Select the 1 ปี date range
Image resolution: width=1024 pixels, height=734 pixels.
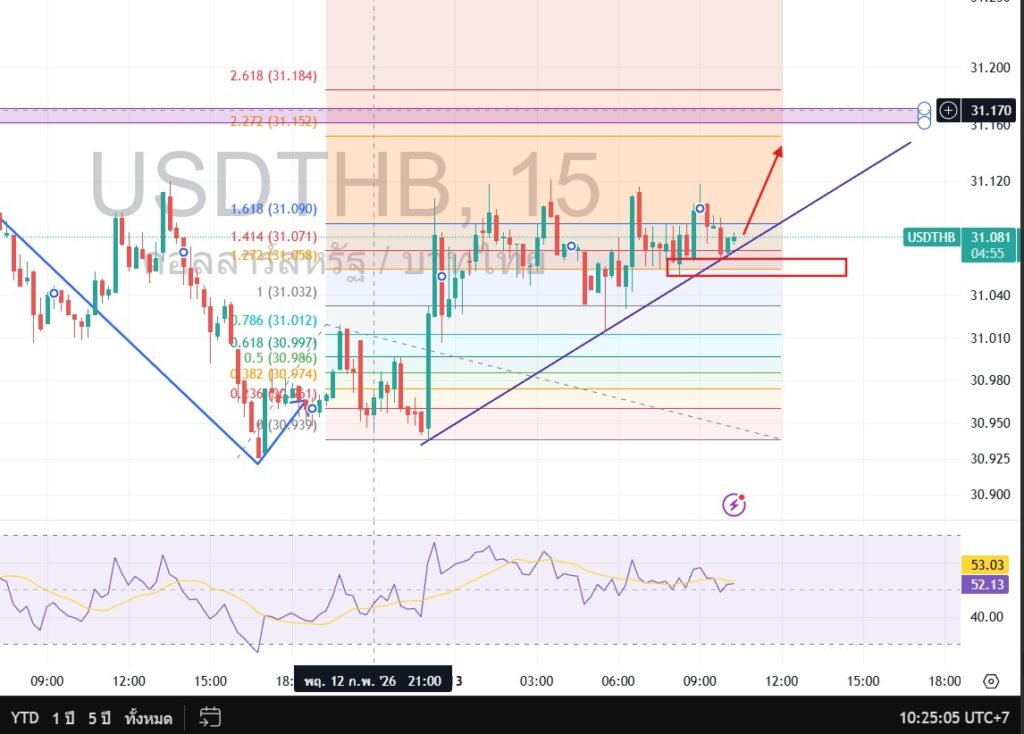[x=65, y=717]
